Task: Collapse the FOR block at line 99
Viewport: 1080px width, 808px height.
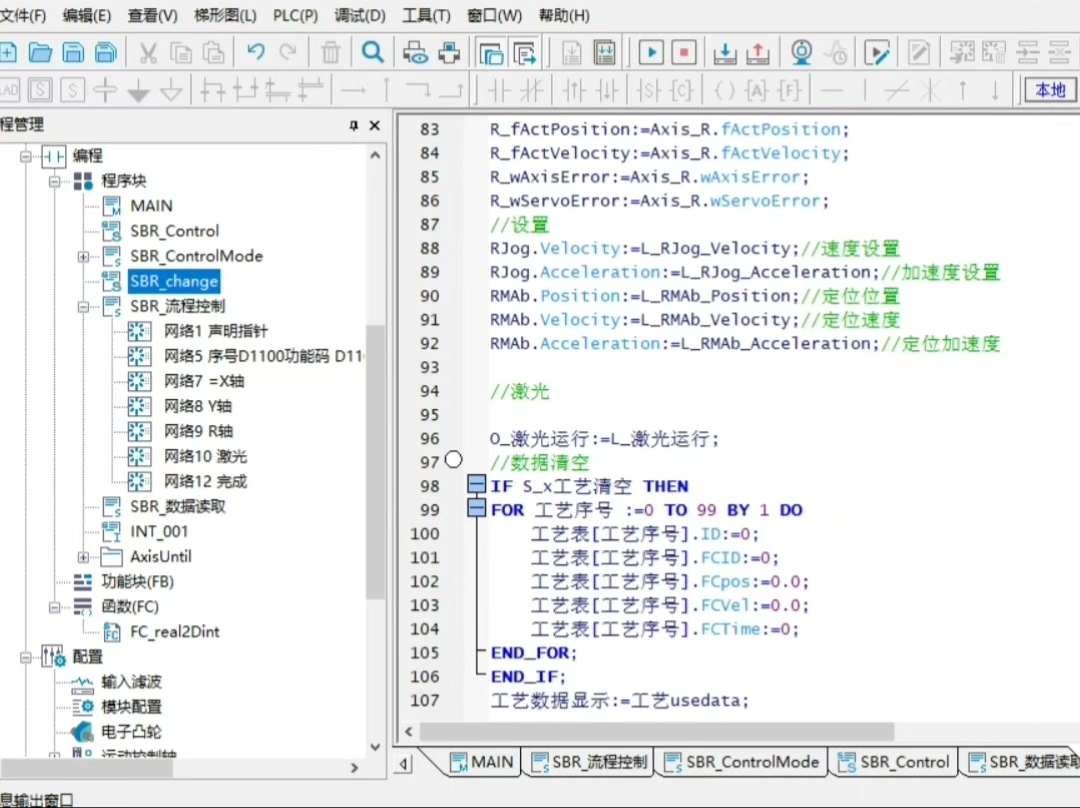Action: (476, 509)
